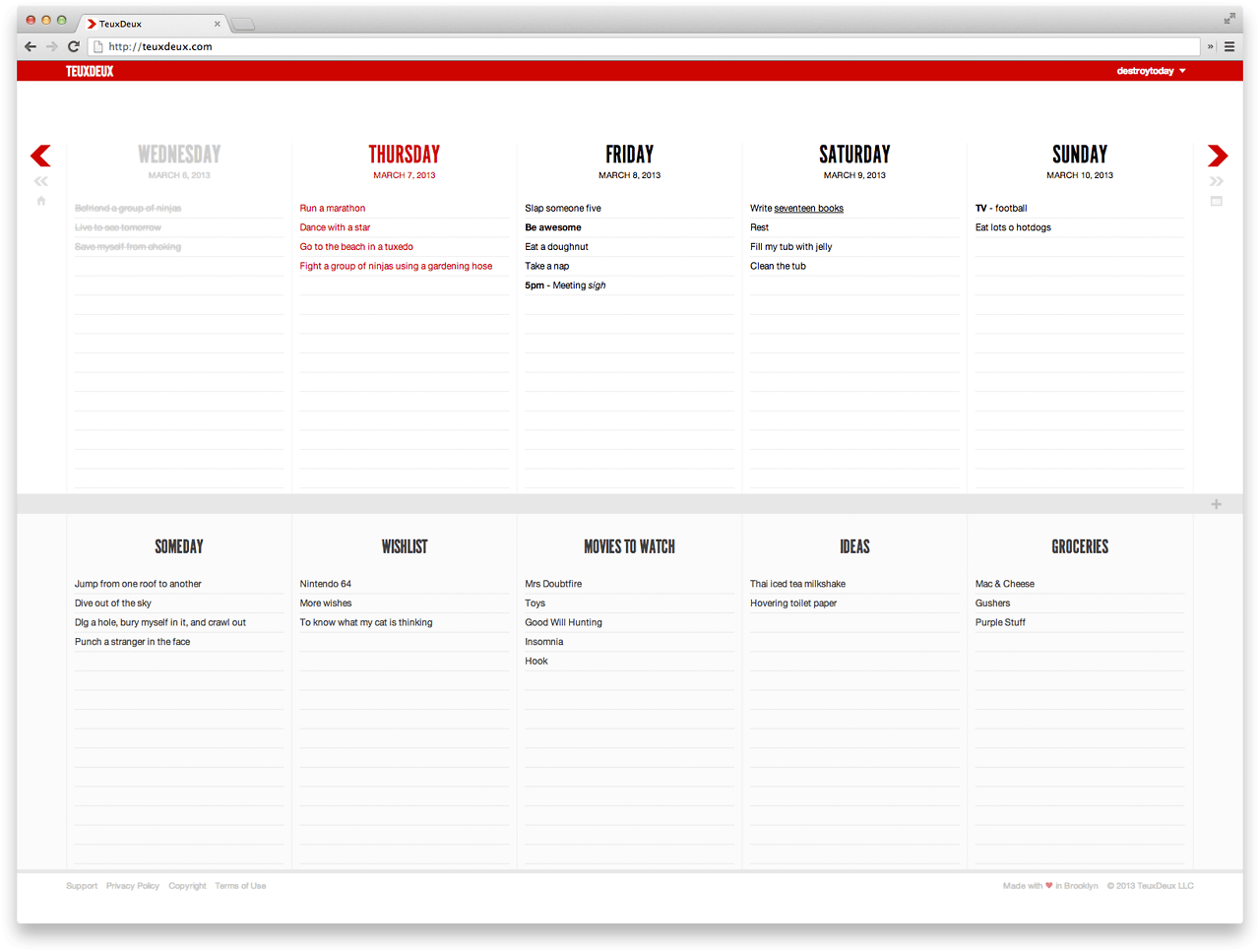Screen dimensions: 1260x952
Task: Select the double-left chevron to jump back
Action: click(x=40, y=180)
